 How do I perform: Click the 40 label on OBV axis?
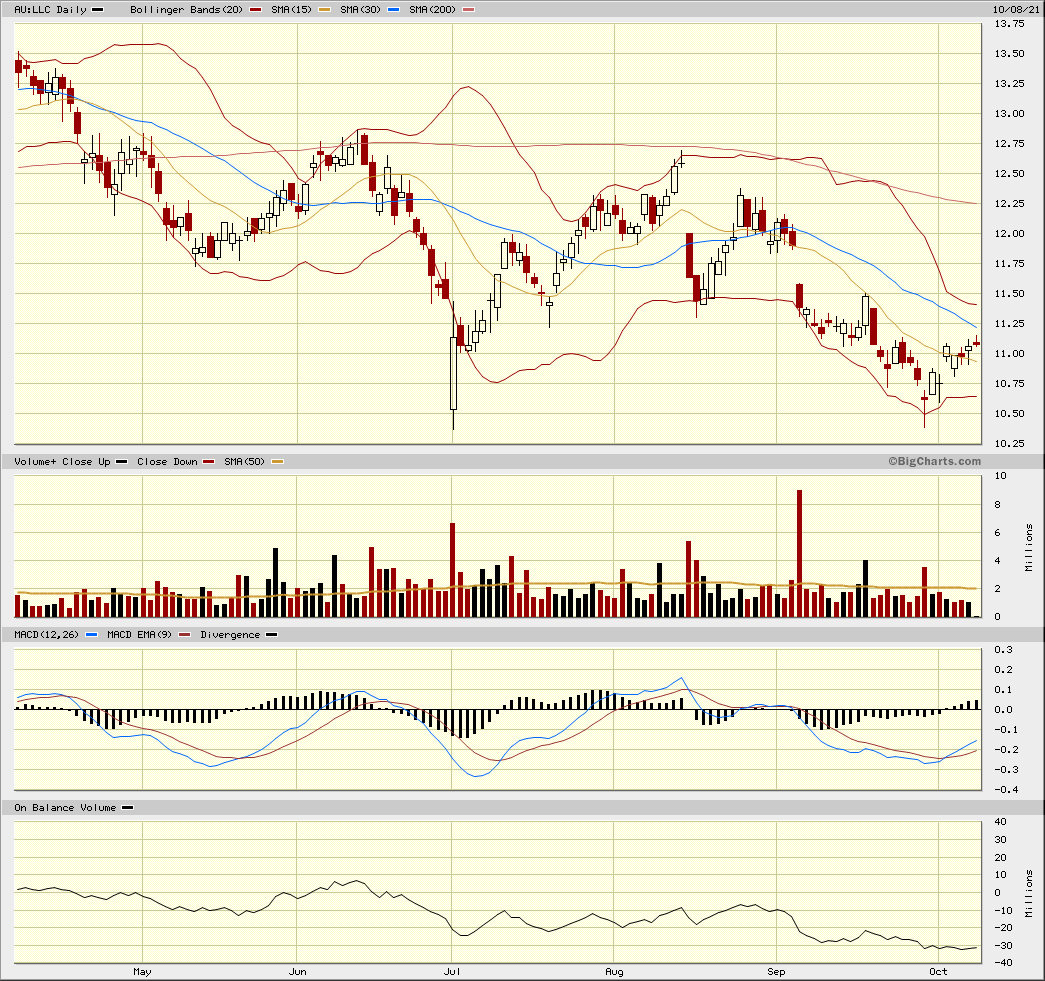point(1000,821)
